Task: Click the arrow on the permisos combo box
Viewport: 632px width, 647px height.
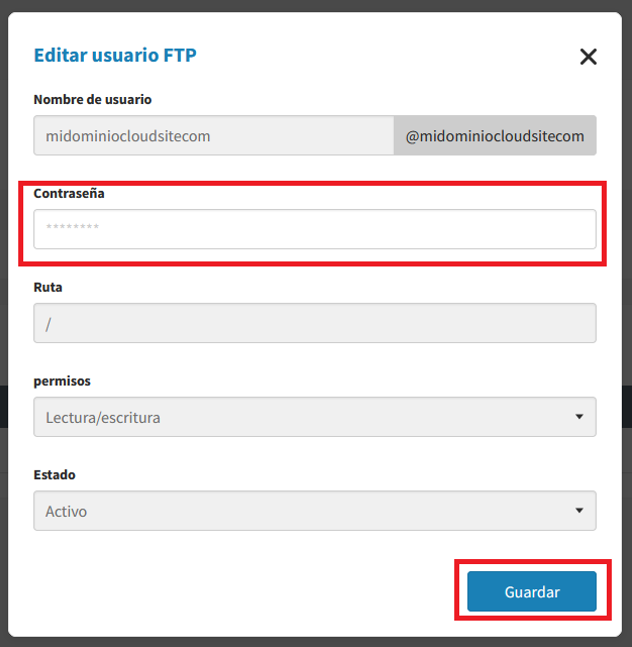Action: click(x=579, y=417)
